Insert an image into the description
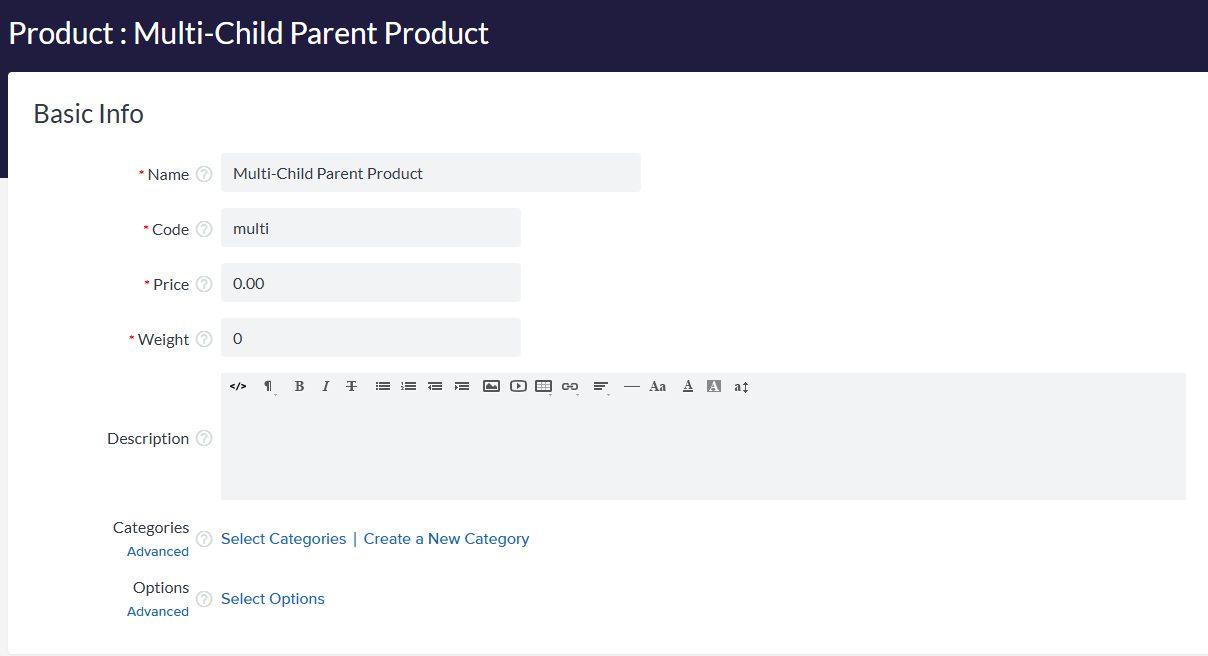The image size is (1208, 656). point(491,386)
